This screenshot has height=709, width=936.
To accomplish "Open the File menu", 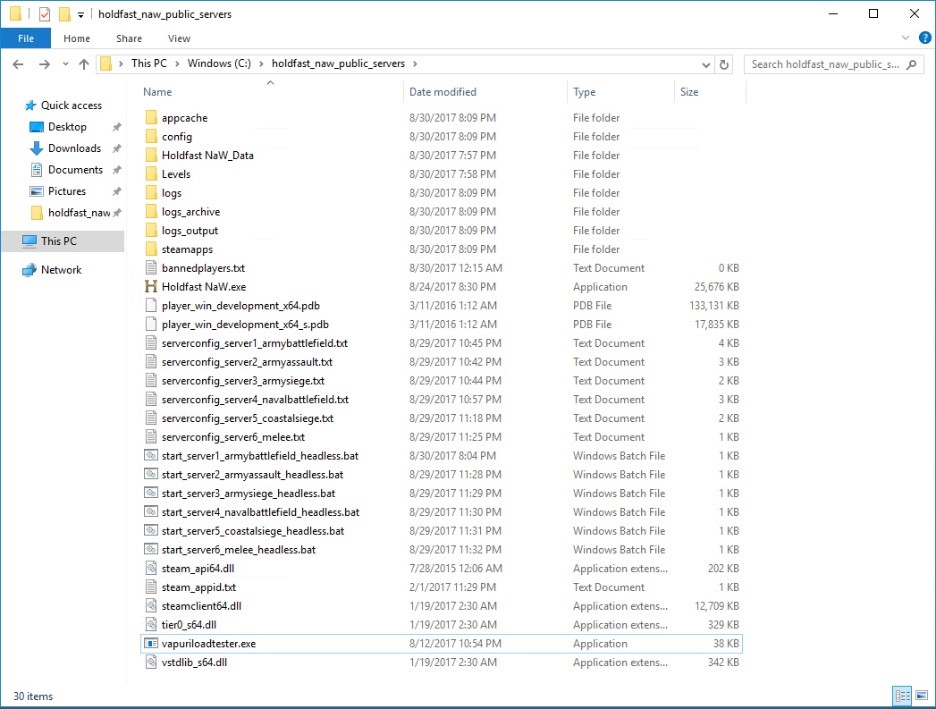I will click(26, 39).
